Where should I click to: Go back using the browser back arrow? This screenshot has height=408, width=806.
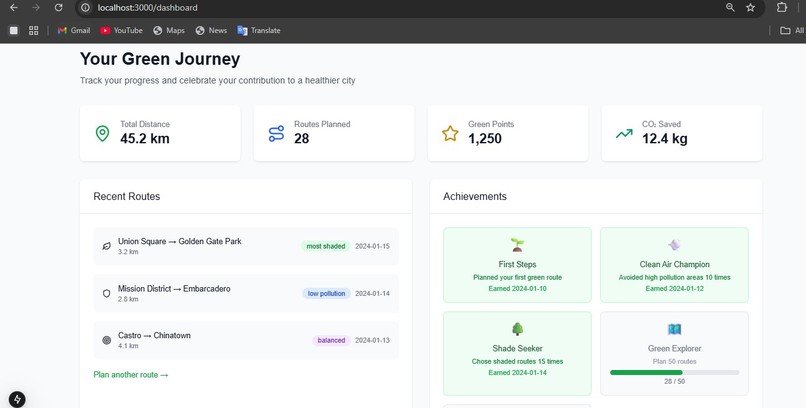click(14, 8)
